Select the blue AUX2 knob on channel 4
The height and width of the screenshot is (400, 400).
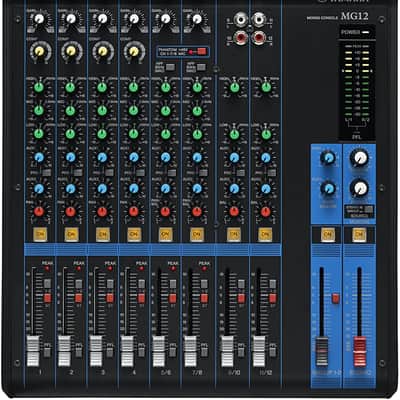click(x=134, y=189)
